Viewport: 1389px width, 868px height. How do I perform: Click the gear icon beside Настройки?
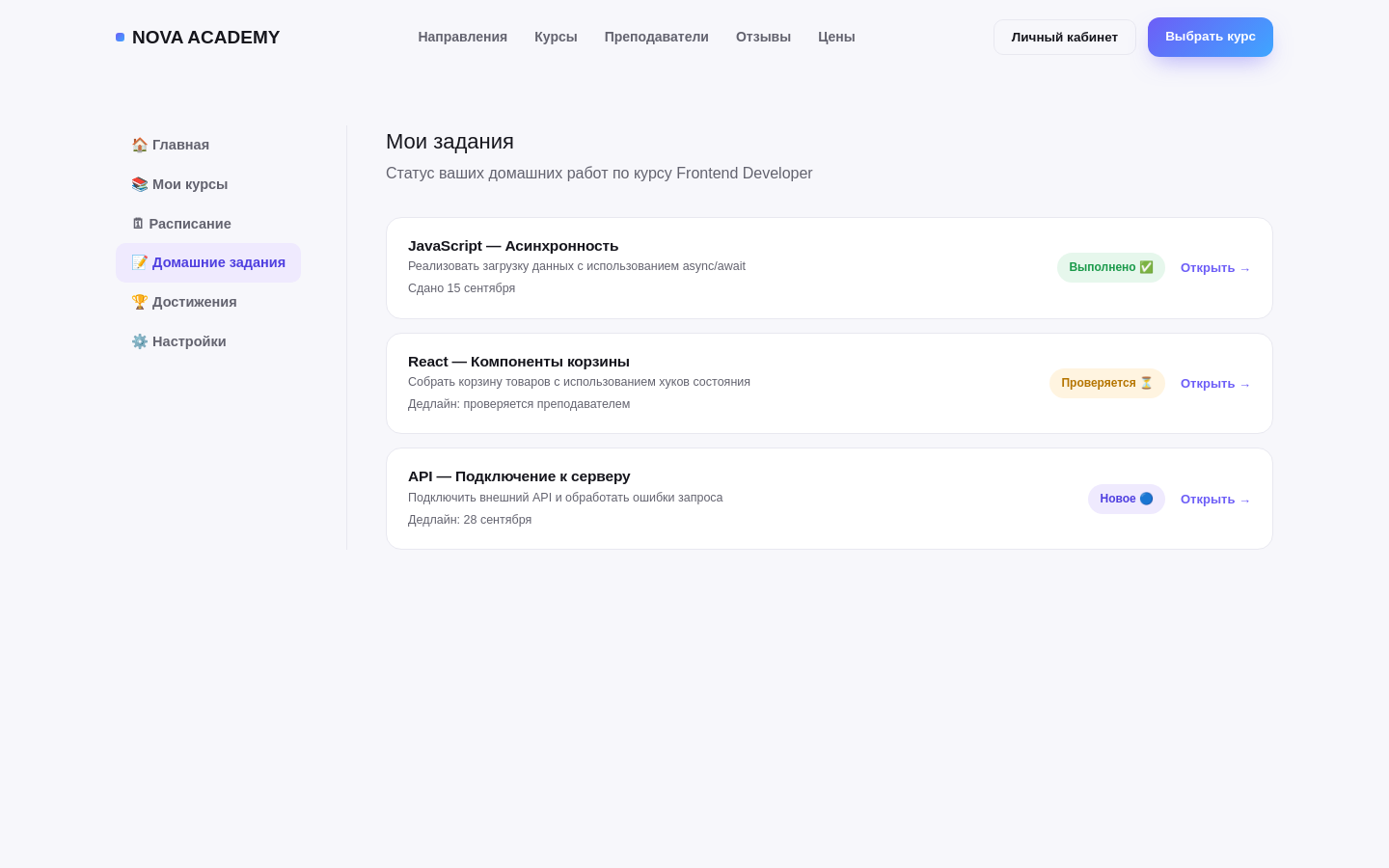tap(140, 341)
